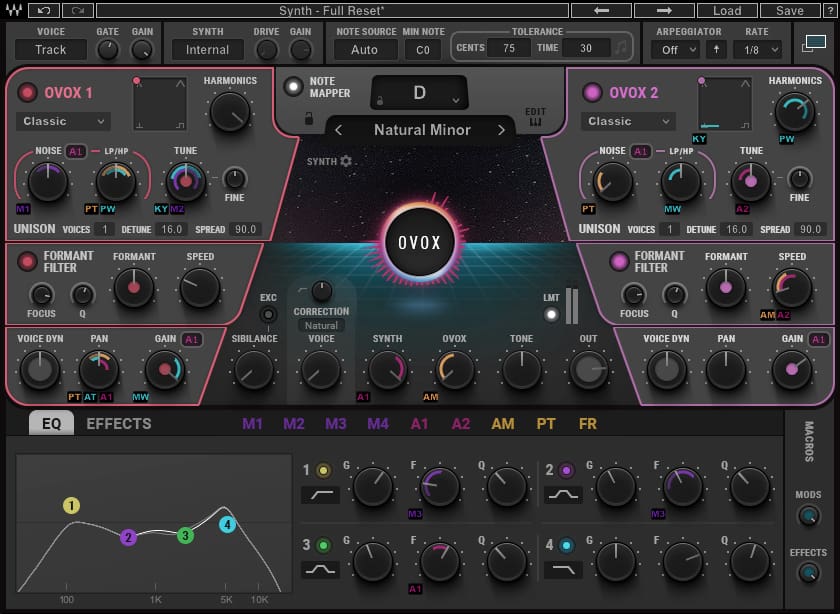This screenshot has height=614, width=840.
Task: Select the band-pass filter shape icon for EQ band 3
Action: (x=321, y=569)
